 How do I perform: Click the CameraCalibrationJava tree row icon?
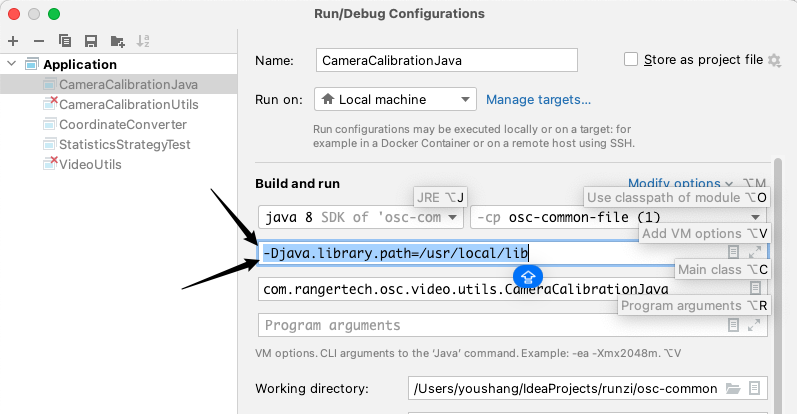[x=49, y=84]
